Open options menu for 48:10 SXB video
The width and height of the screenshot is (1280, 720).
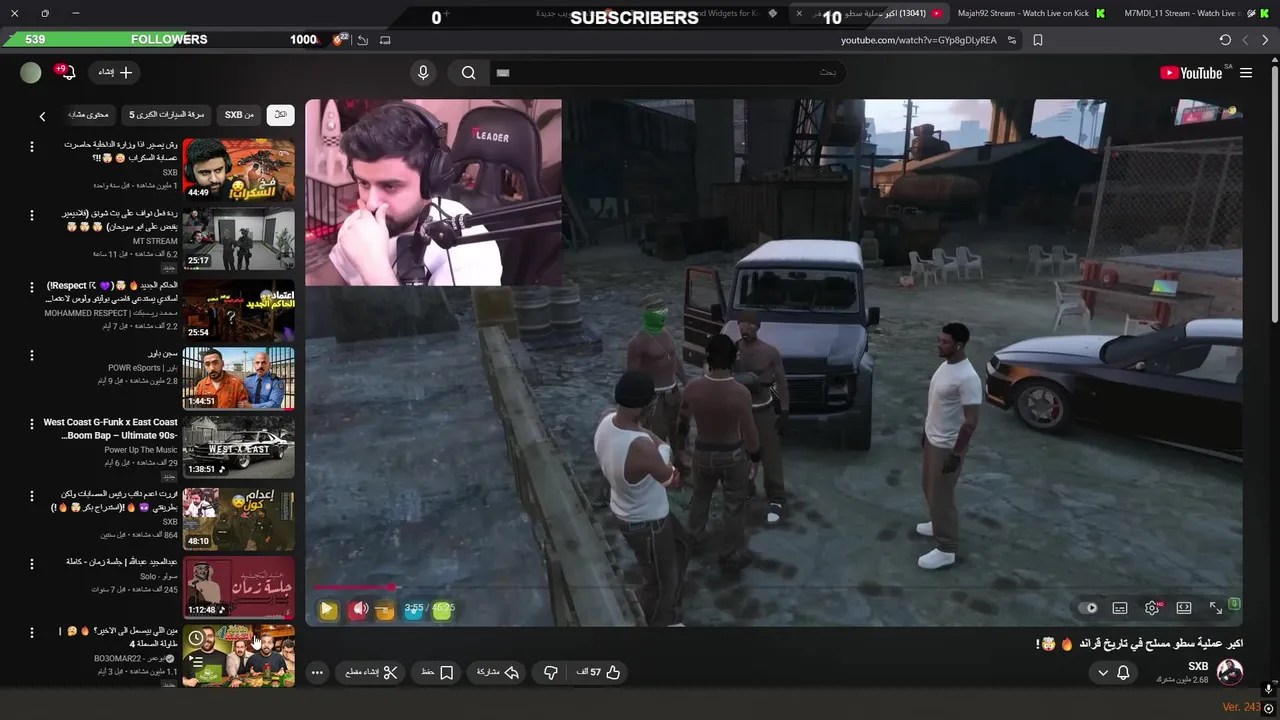pos(31,495)
